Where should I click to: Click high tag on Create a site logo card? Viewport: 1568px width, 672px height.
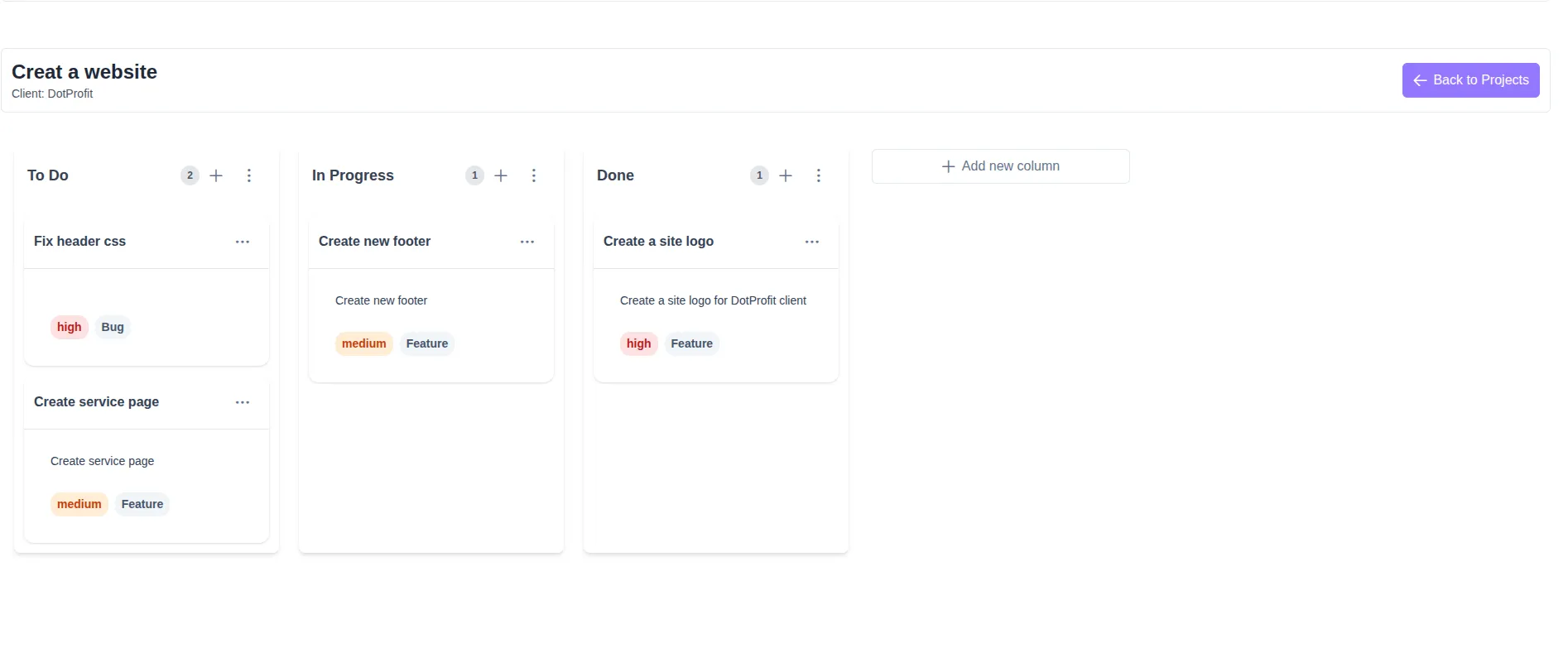pos(639,343)
